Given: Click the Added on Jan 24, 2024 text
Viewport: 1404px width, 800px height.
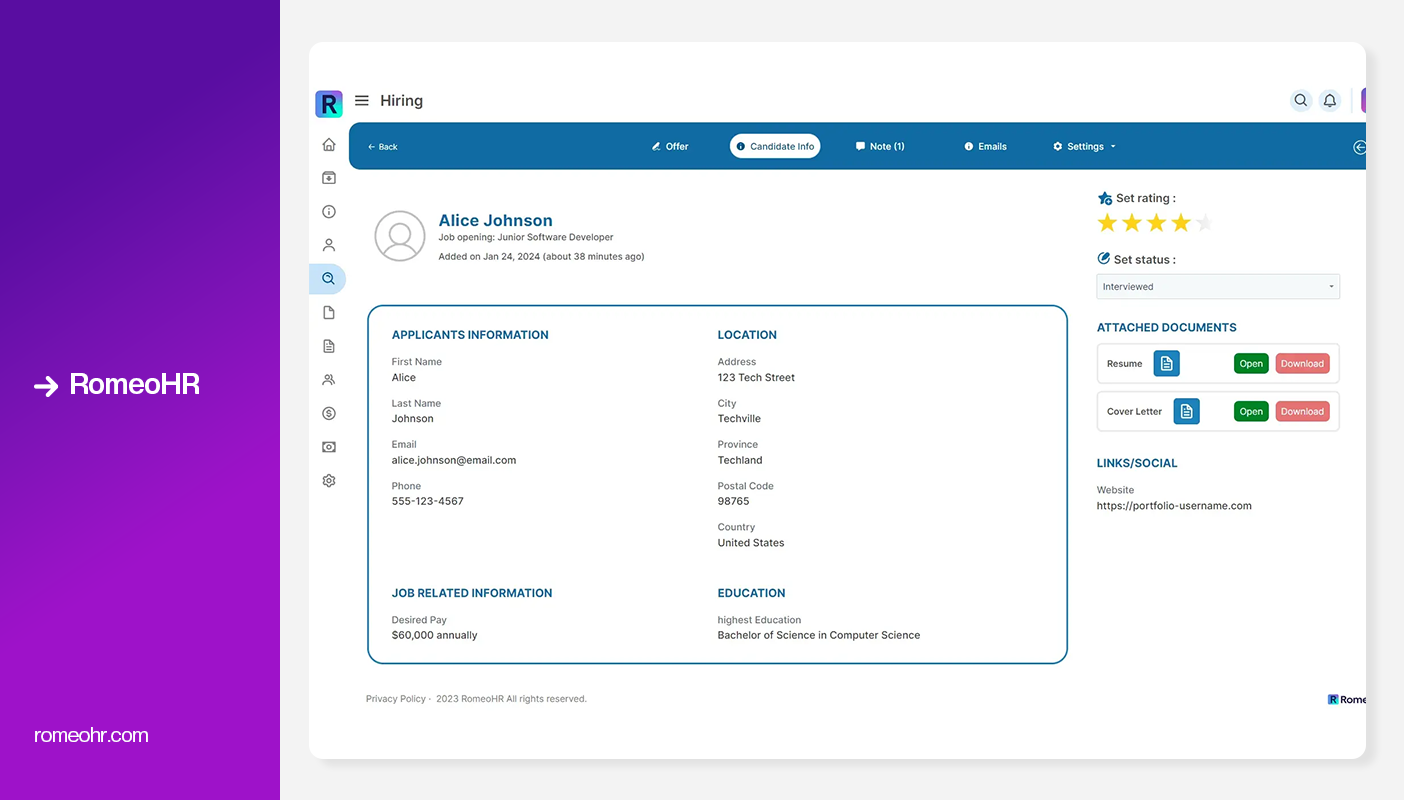Looking at the screenshot, I should [541, 257].
